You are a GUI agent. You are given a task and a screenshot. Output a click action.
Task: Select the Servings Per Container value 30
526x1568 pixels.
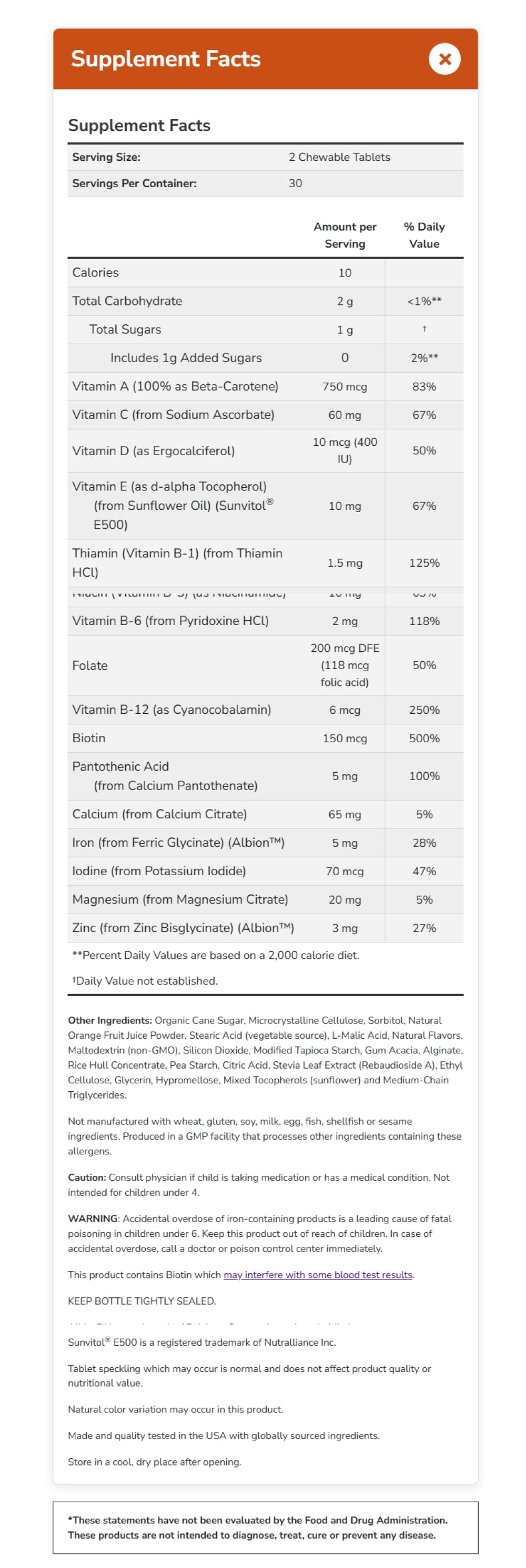295,183
